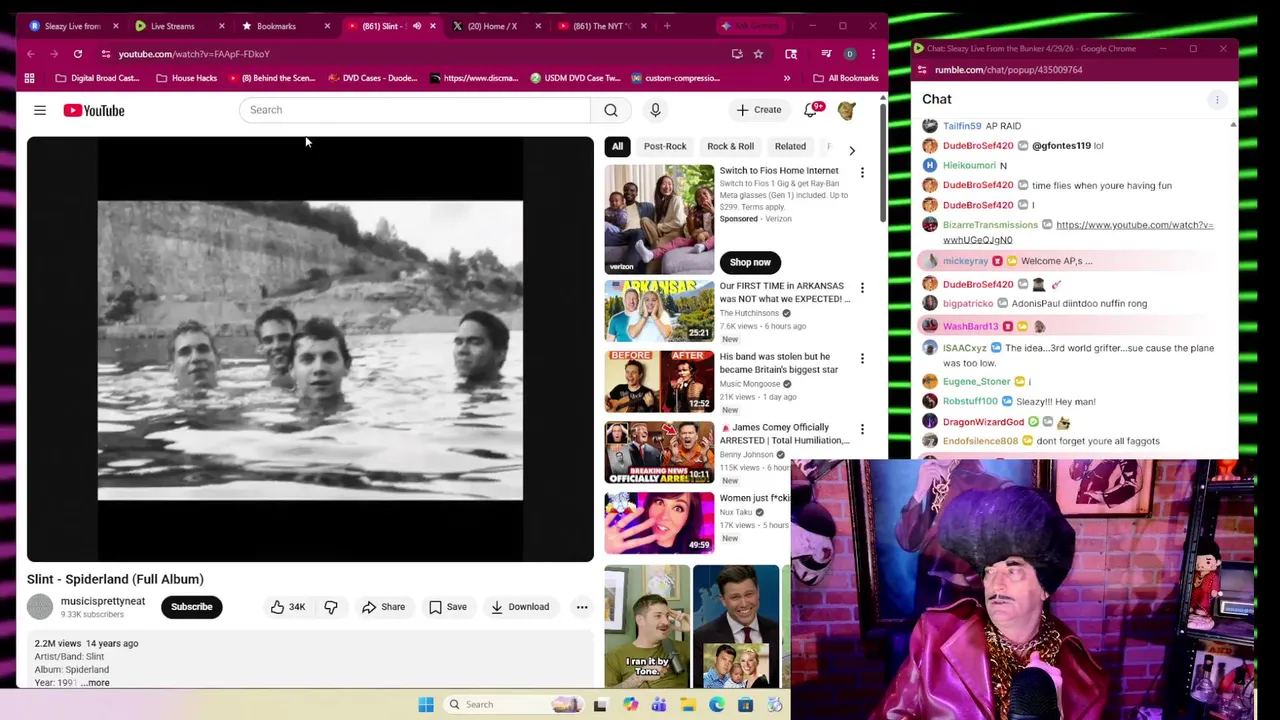Screen dimensions: 1280x720
Task: Open options for the James Comey video
Action: coord(862,429)
